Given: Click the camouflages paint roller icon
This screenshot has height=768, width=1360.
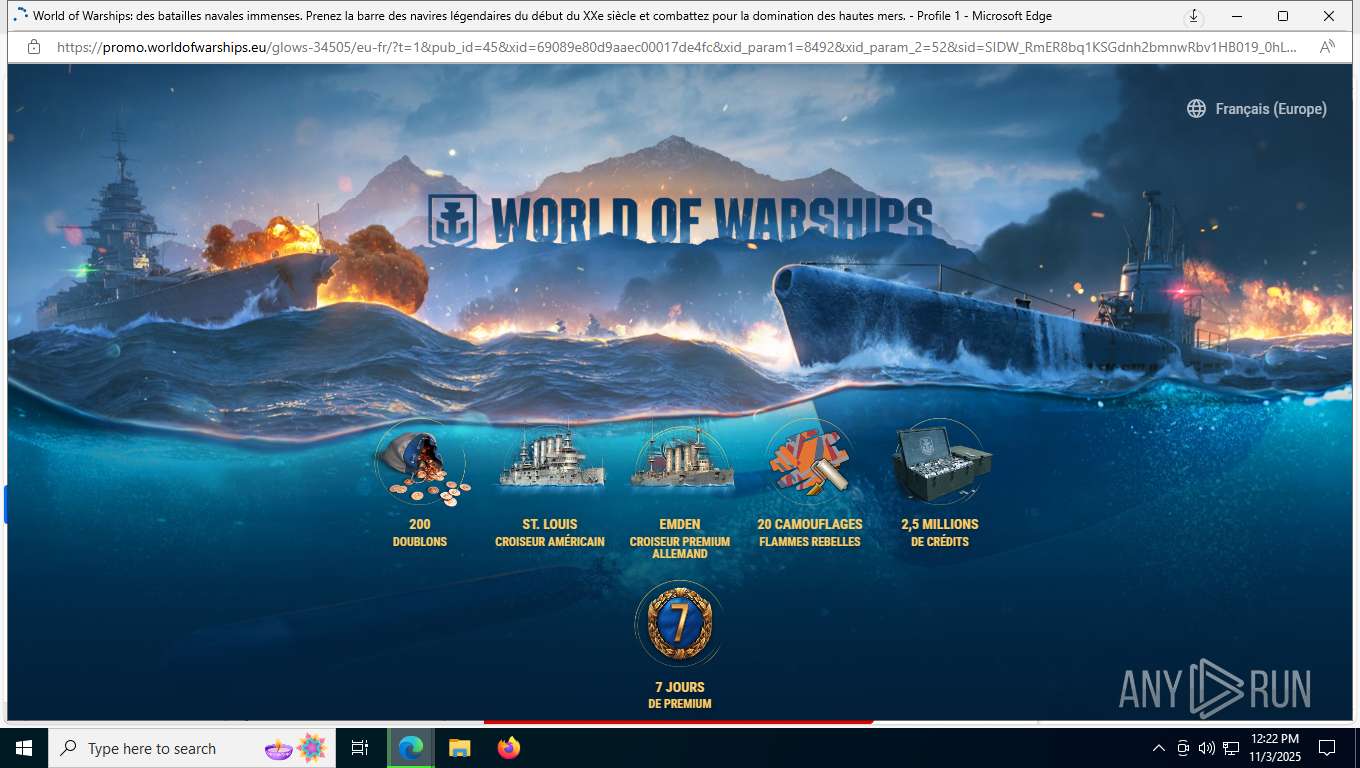Looking at the screenshot, I should (x=809, y=463).
